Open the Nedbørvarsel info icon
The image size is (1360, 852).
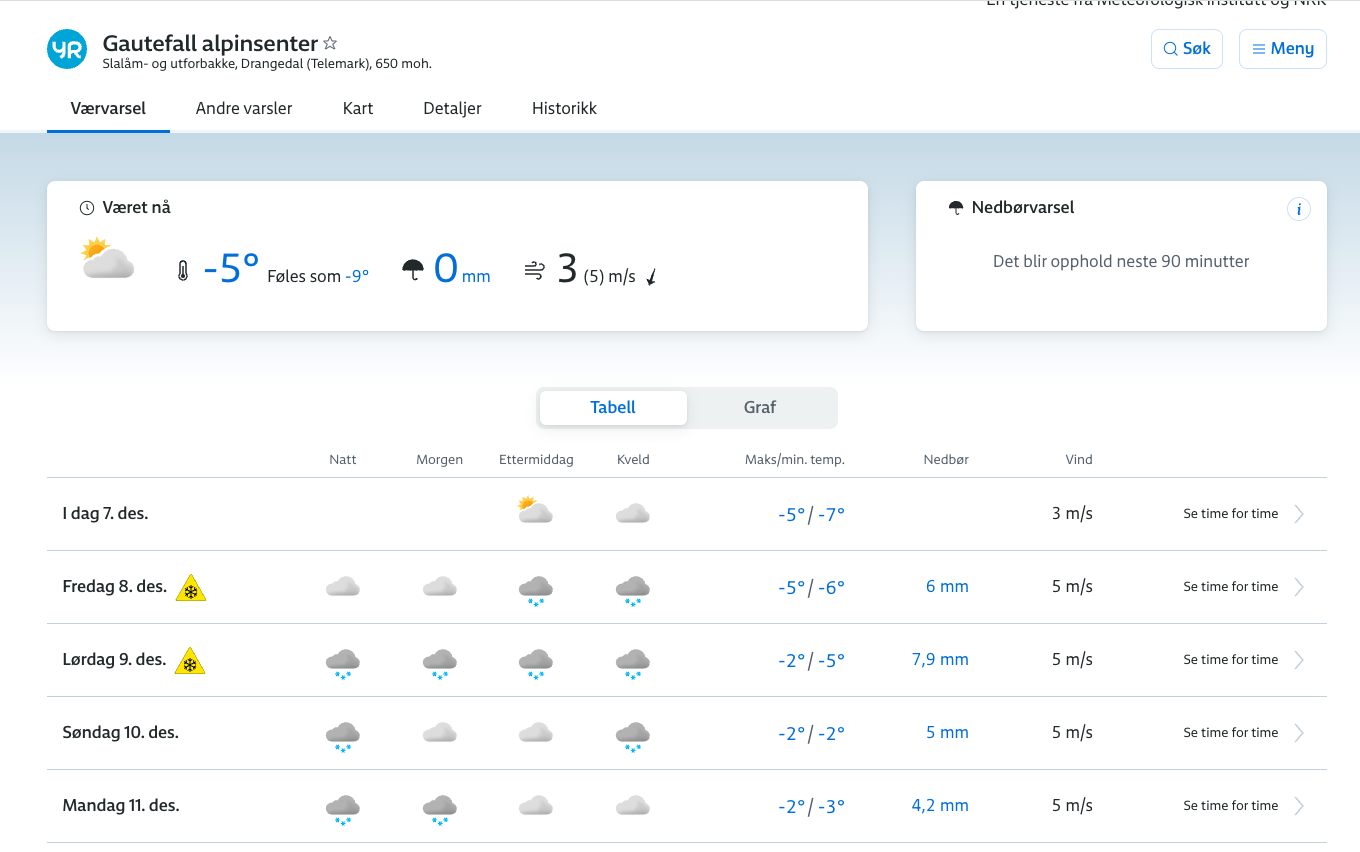[x=1298, y=209]
